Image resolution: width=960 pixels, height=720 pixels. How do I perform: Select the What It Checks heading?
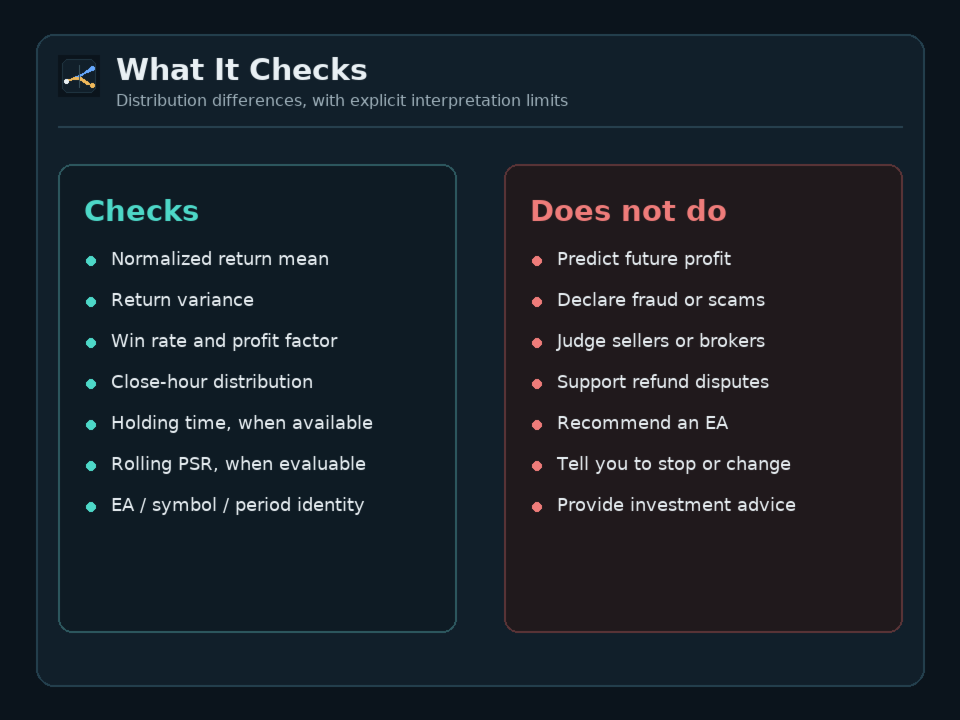[x=242, y=70]
